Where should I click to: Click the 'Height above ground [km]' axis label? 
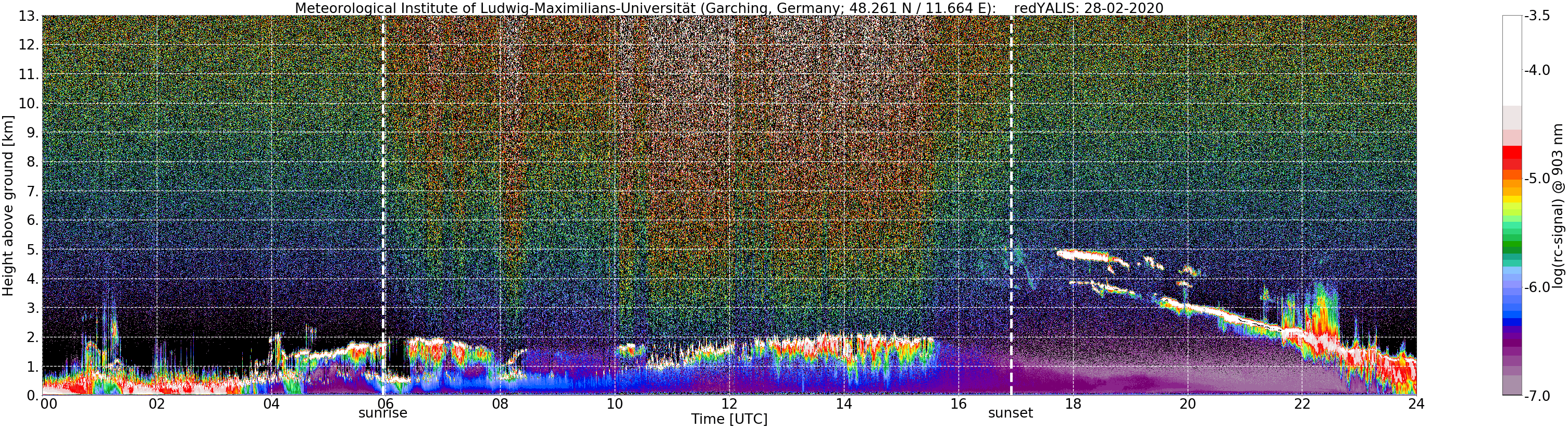(x=7, y=205)
